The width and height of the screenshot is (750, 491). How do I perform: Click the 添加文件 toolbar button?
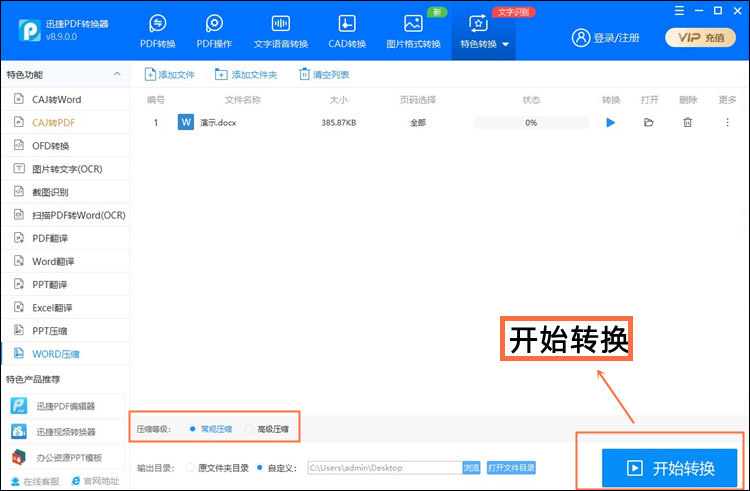click(169, 75)
